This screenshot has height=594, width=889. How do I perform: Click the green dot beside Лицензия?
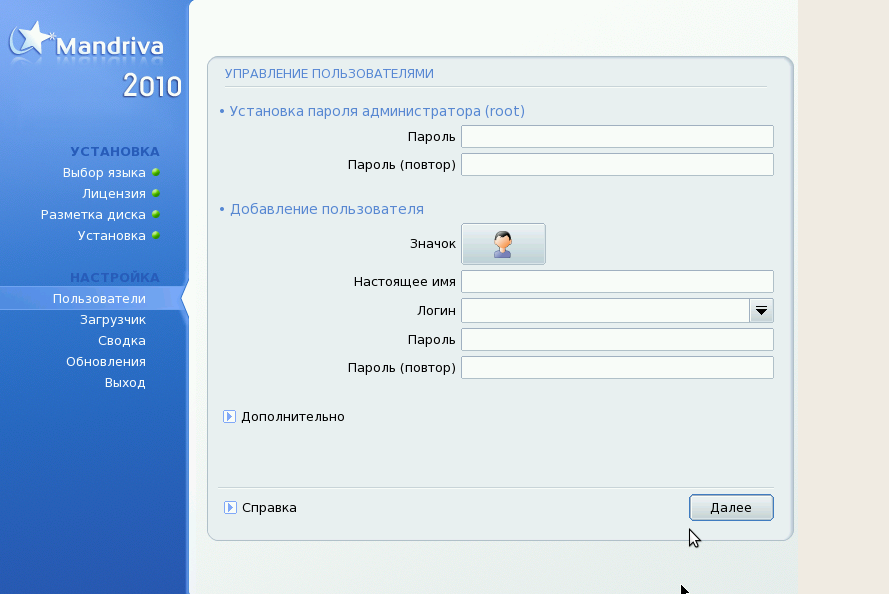[156, 193]
